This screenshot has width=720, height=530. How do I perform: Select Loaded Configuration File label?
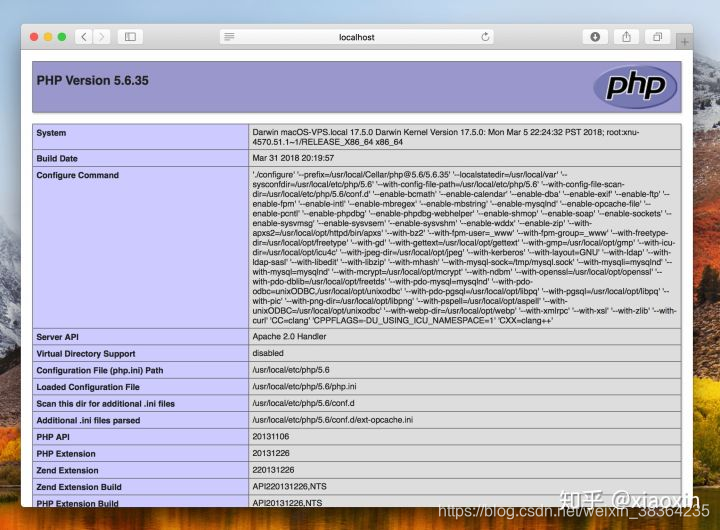pos(88,387)
